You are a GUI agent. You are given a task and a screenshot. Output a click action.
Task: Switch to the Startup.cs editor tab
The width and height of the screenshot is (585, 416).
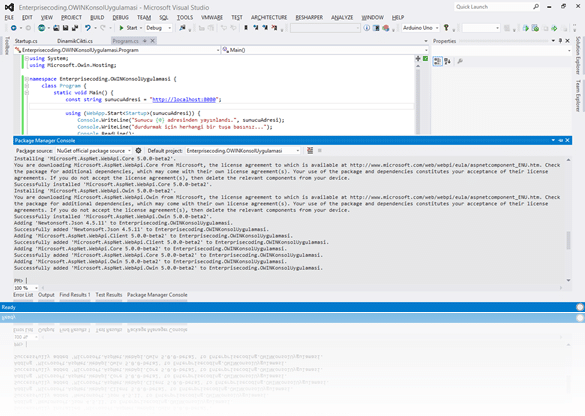point(26,41)
